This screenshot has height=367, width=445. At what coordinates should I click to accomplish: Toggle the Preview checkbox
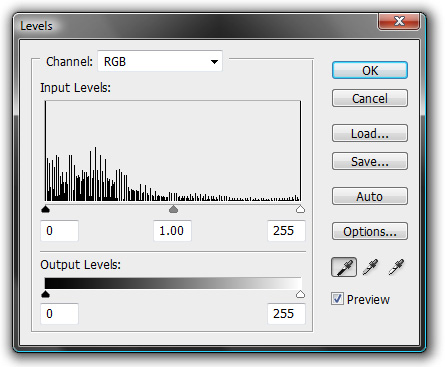pyautogui.click(x=337, y=299)
